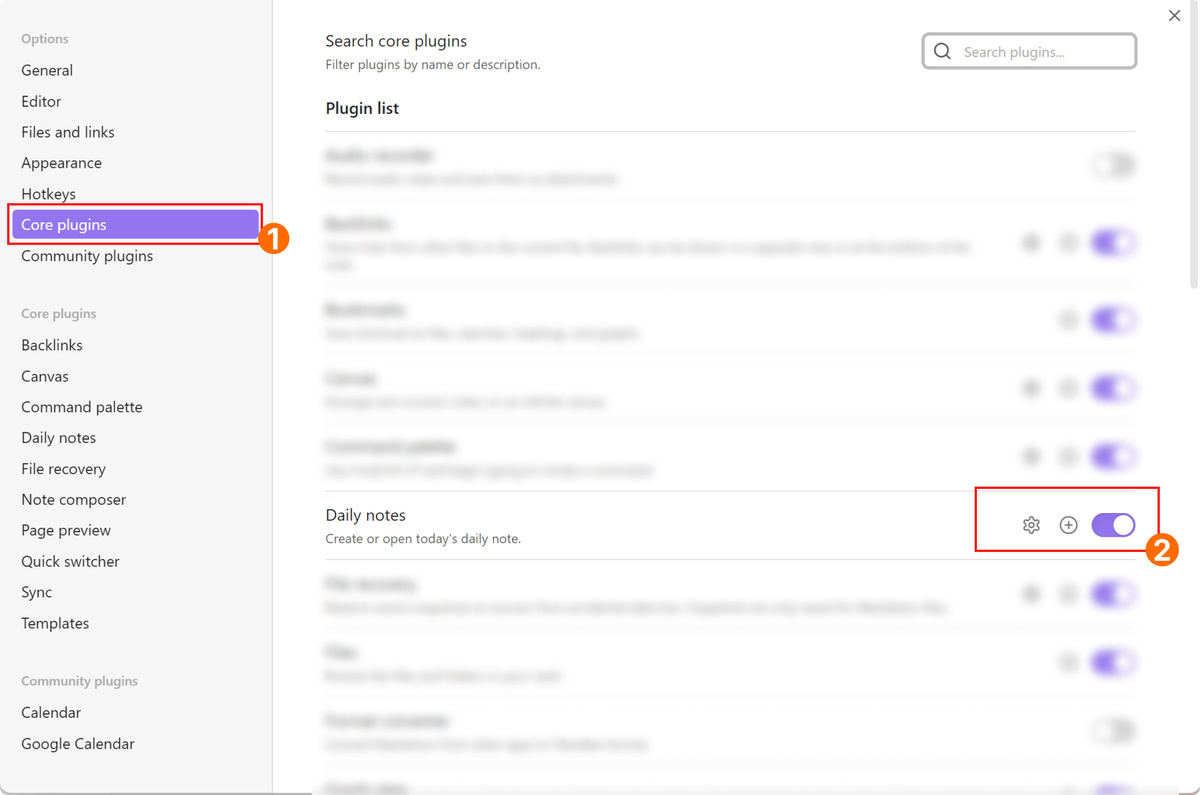Click "Create or open today's daily note." description
Viewport: 1200px width, 795px height.
click(423, 539)
